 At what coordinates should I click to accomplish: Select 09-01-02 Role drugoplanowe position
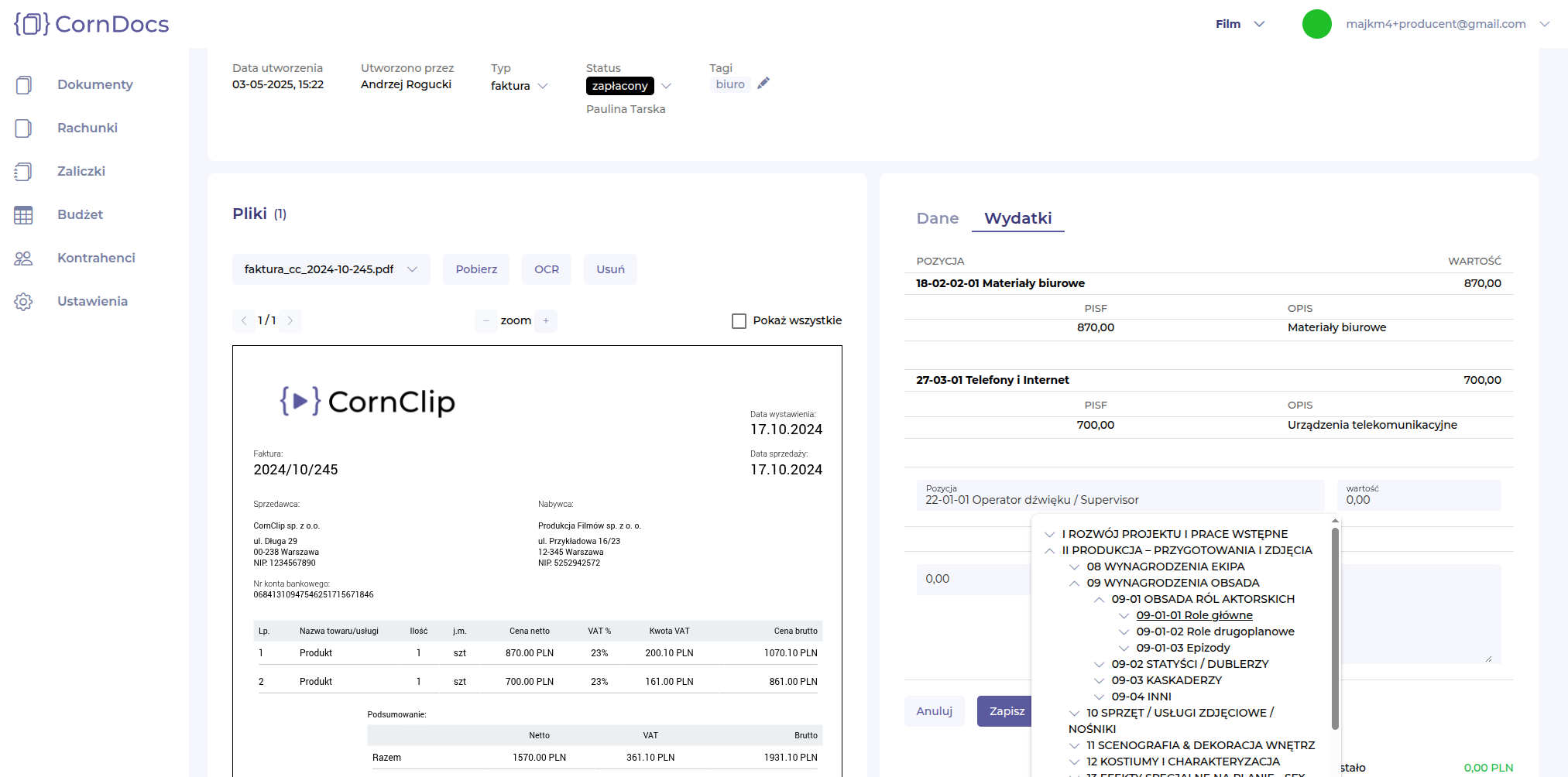pyautogui.click(x=1215, y=632)
